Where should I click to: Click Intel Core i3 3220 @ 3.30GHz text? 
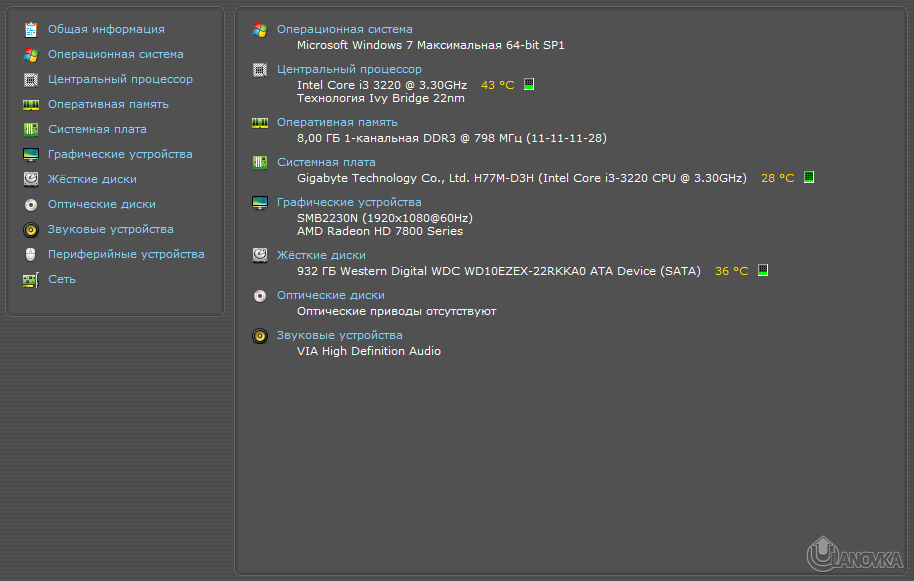382,85
